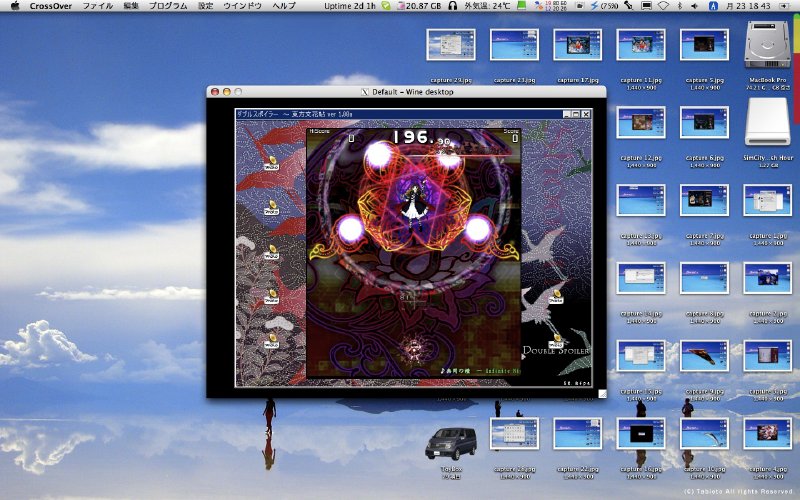The height and width of the screenshot is (500, 800).
Task: Close the ダブルスポイラー game window
Action: 586,114
